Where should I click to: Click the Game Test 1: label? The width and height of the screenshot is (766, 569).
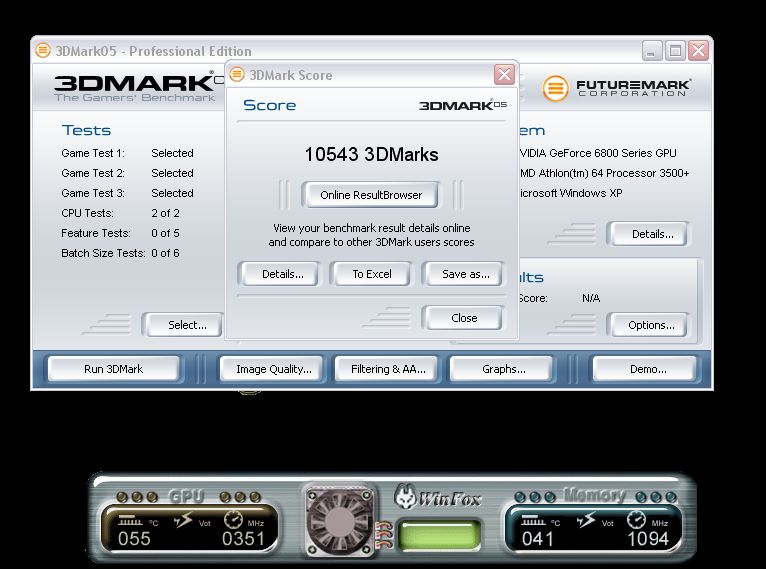[x=93, y=153]
